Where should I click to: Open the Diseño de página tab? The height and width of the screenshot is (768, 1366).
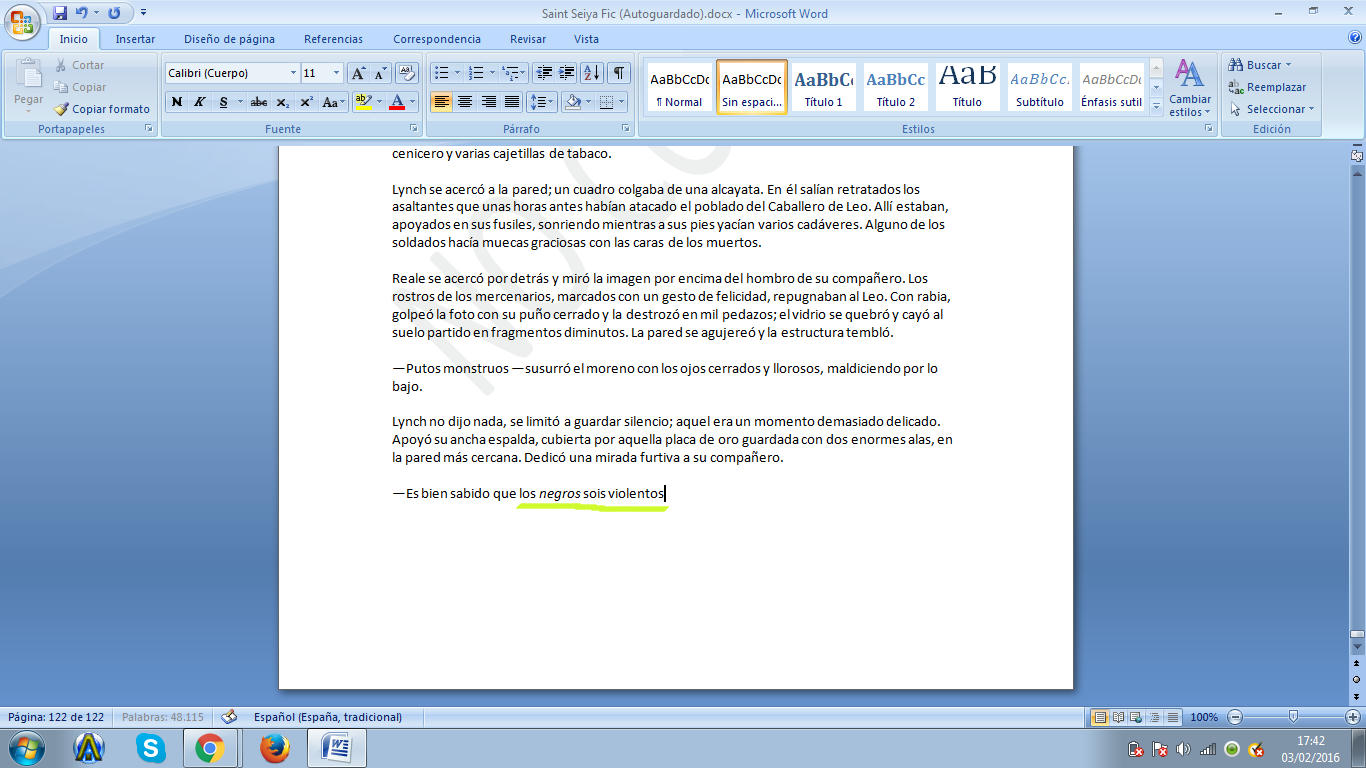pos(229,39)
